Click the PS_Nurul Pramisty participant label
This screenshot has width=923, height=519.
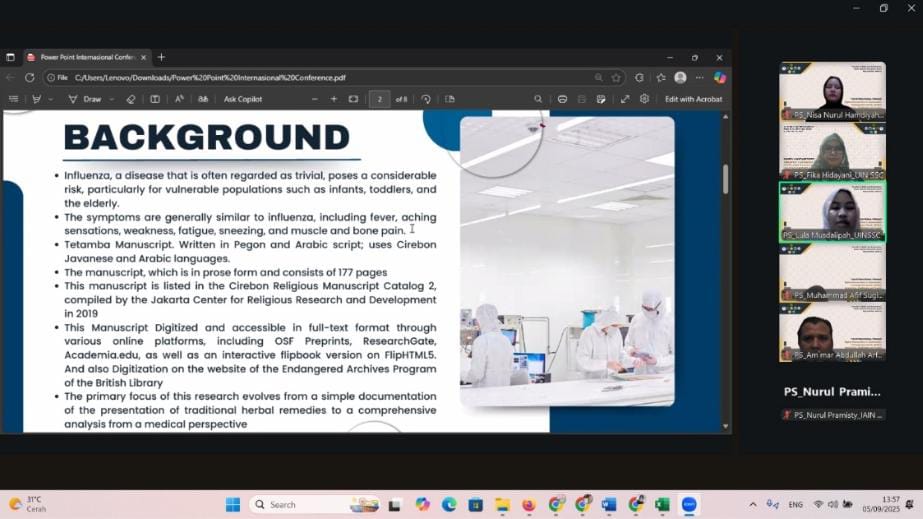tap(834, 415)
